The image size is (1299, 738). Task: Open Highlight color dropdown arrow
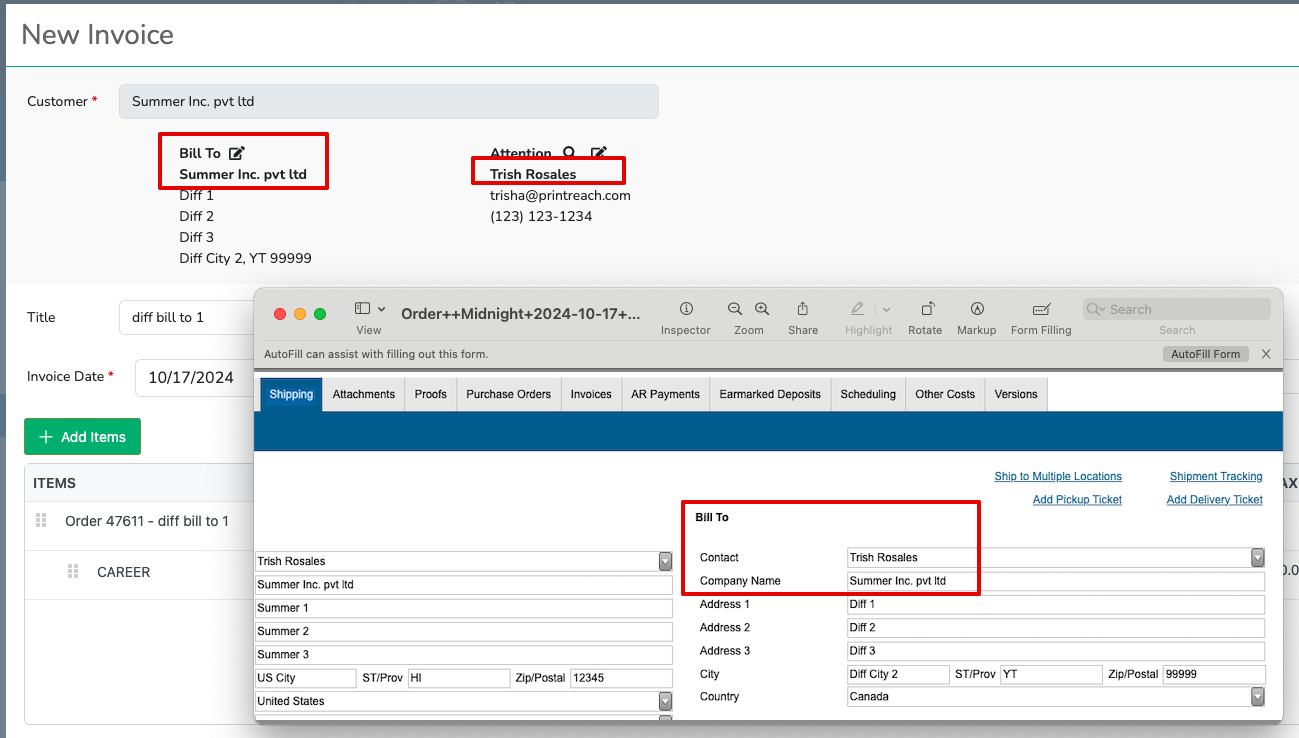(886, 310)
